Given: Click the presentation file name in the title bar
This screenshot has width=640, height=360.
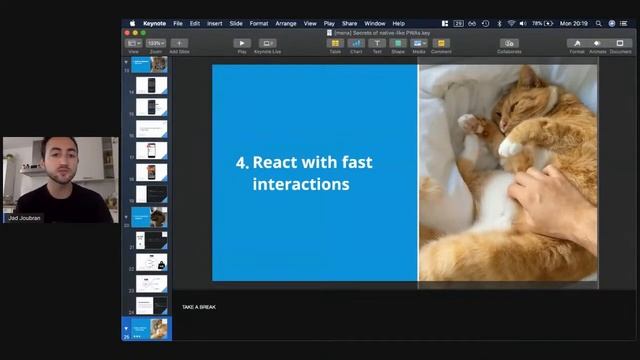Looking at the screenshot, I should point(382,33).
